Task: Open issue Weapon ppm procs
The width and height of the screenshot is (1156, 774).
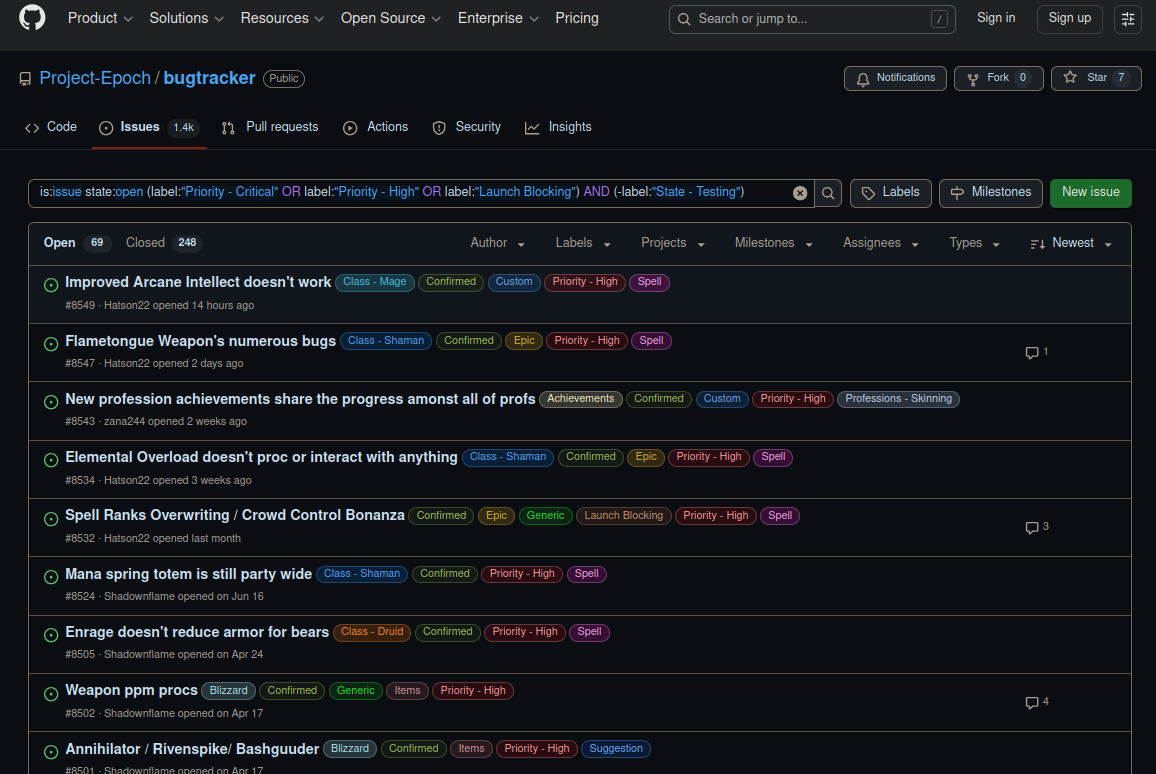Action: [x=131, y=691]
